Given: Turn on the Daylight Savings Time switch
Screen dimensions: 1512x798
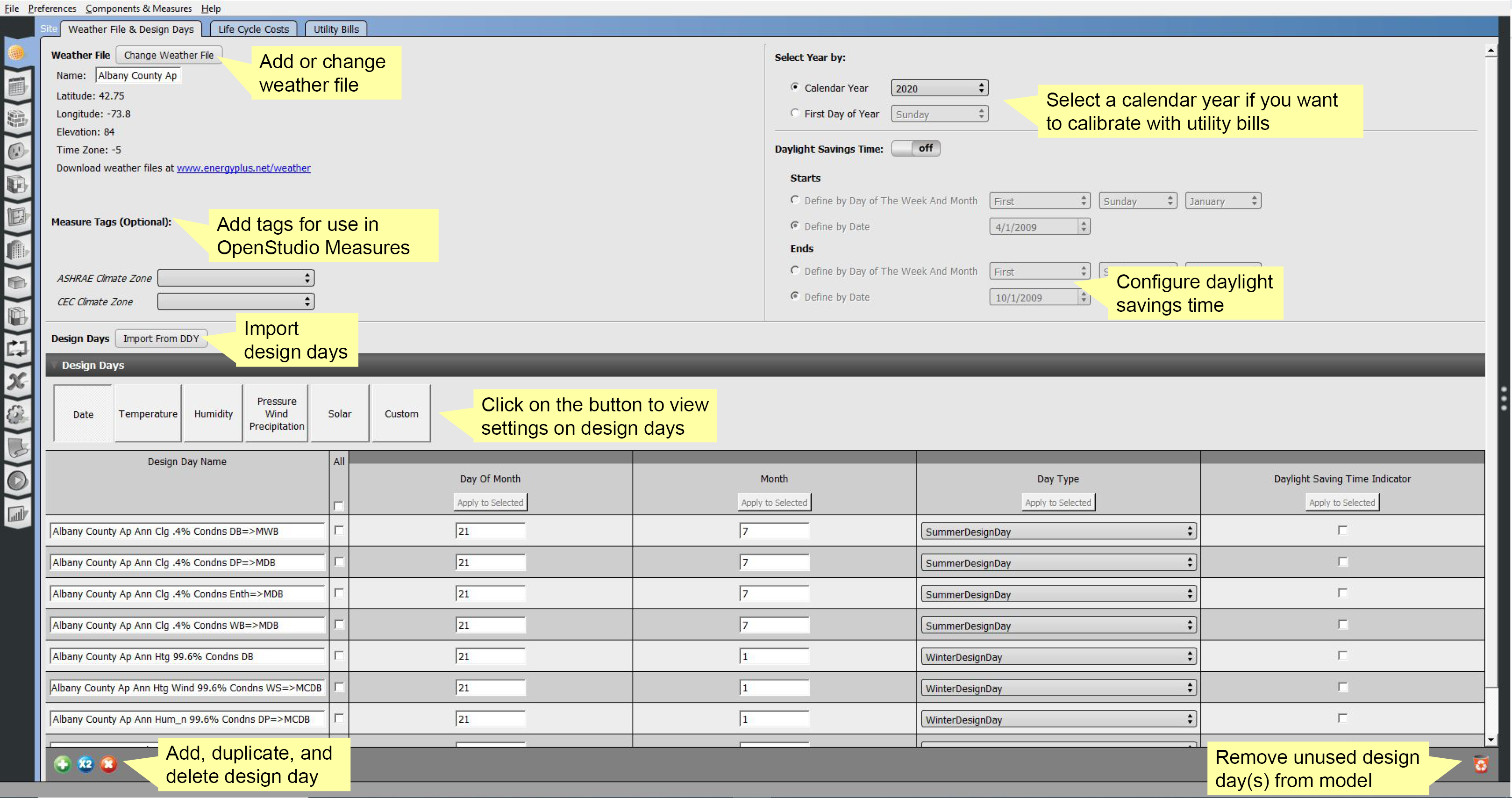Looking at the screenshot, I should point(916,148).
